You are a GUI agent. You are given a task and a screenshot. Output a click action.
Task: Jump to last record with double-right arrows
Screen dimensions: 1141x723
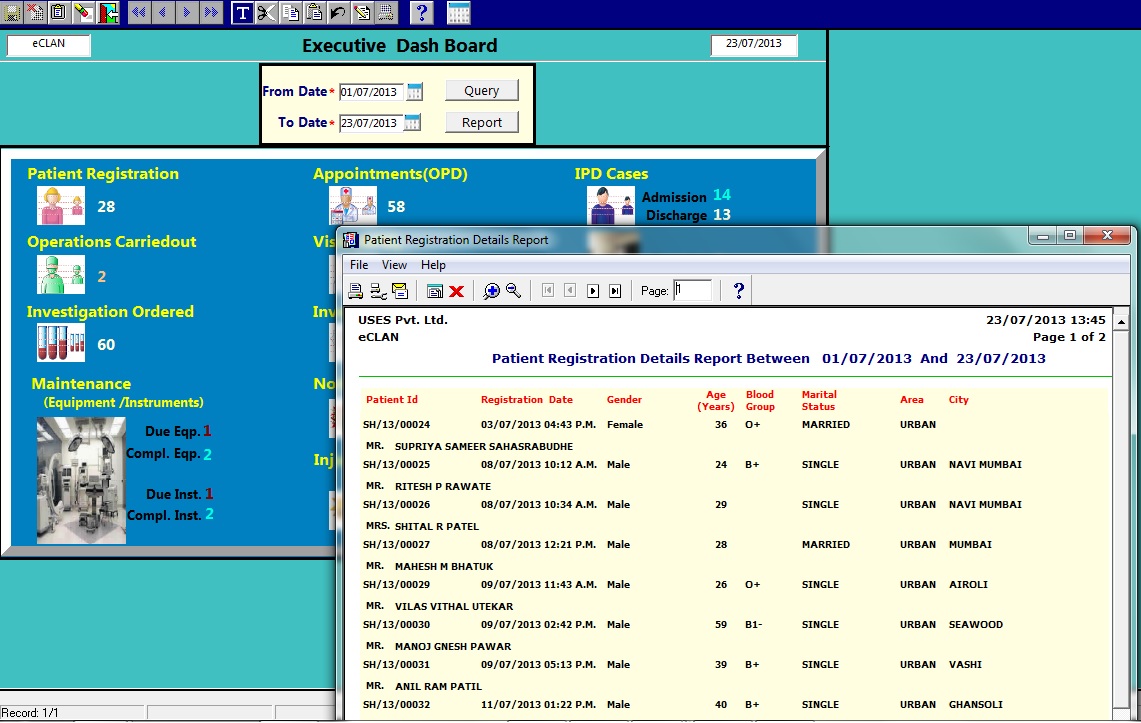[211, 12]
